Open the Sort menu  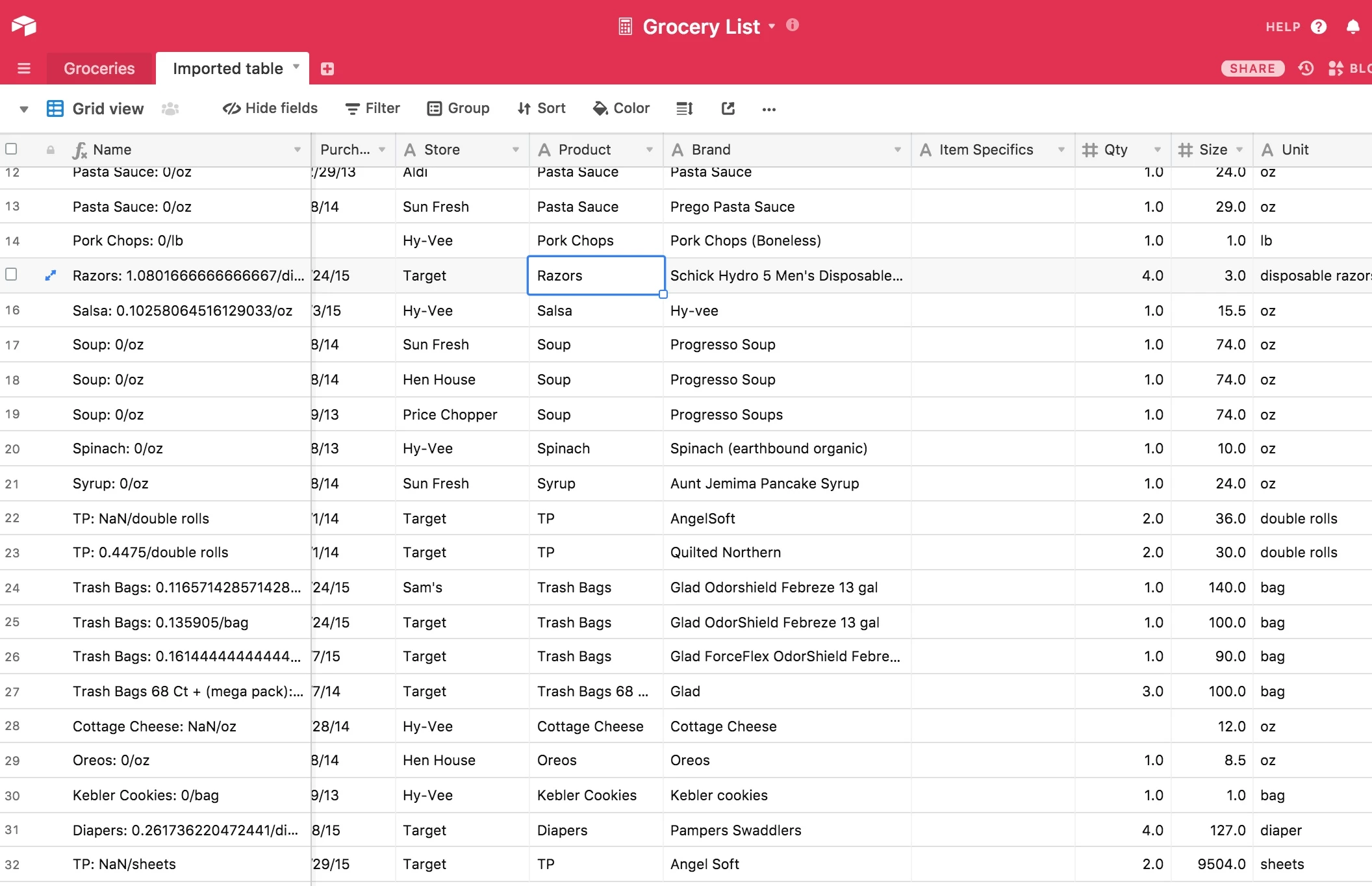point(541,108)
